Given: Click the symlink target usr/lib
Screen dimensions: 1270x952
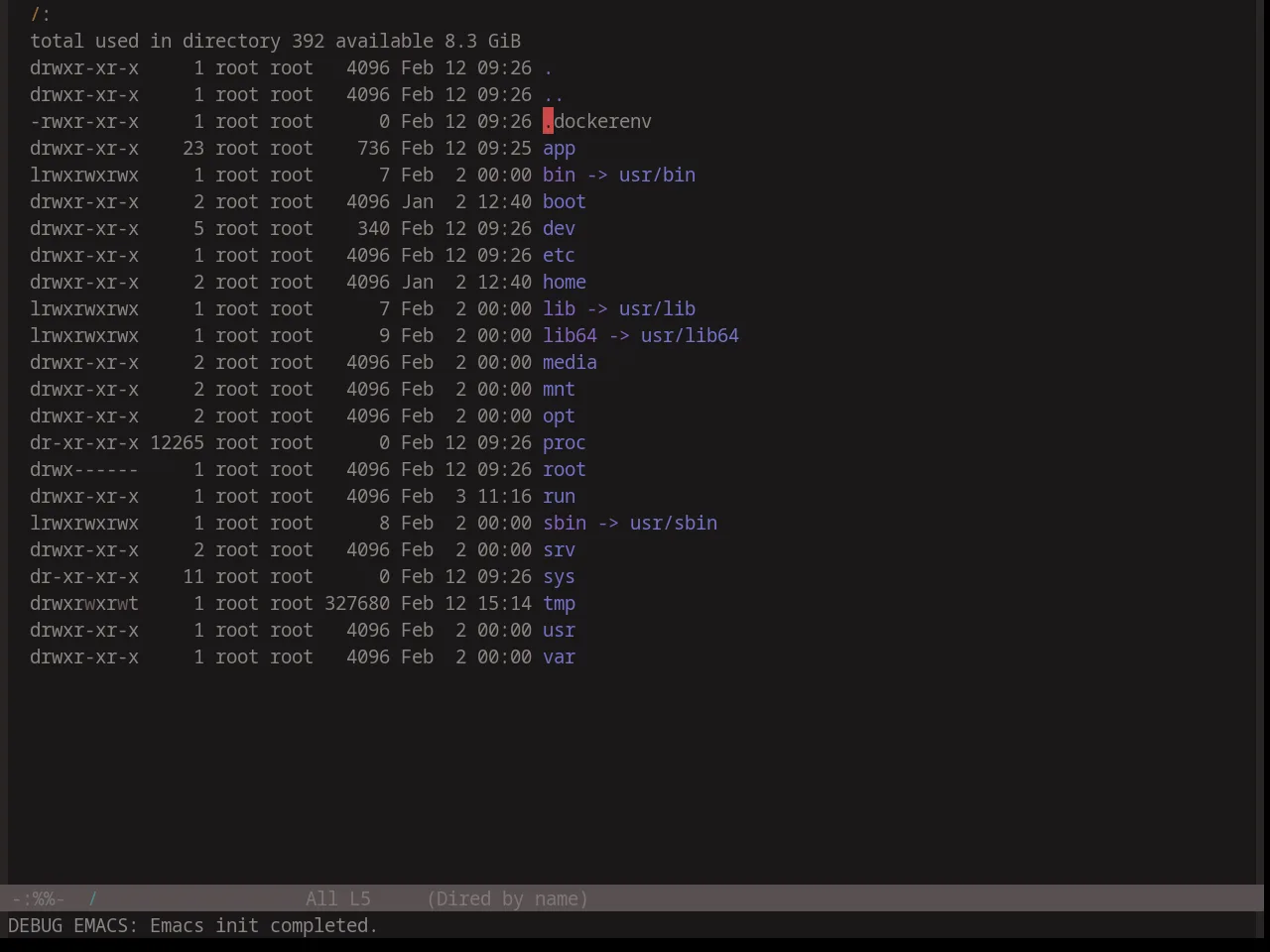Looking at the screenshot, I should click(x=657, y=308).
